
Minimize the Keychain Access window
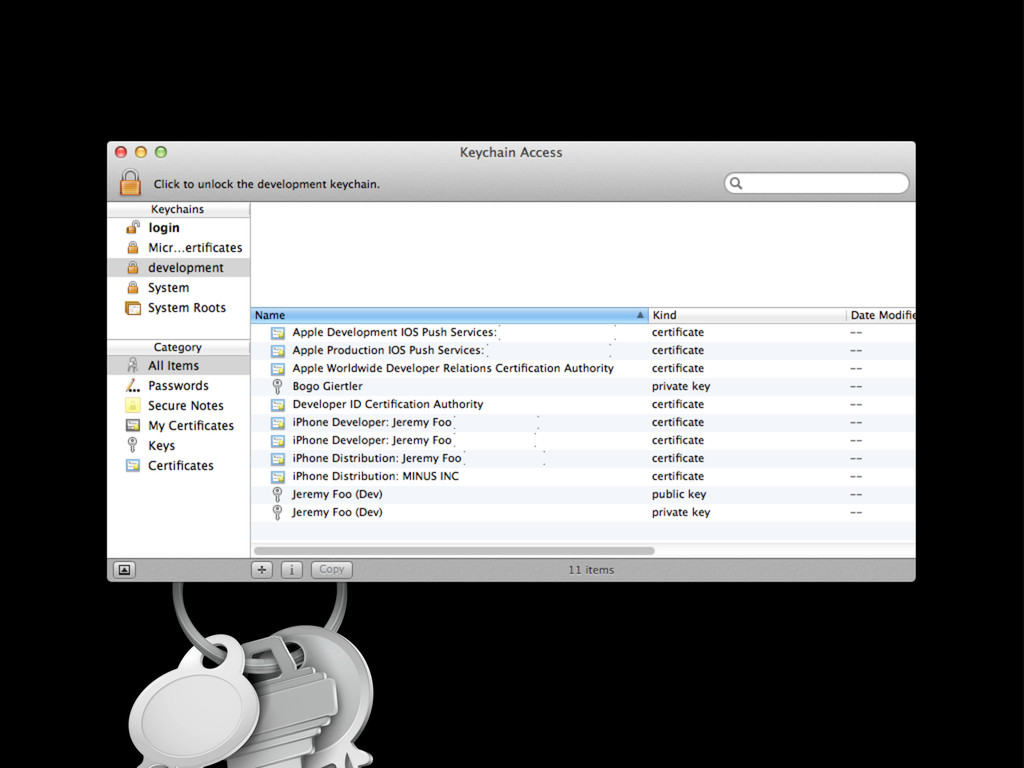pos(140,152)
